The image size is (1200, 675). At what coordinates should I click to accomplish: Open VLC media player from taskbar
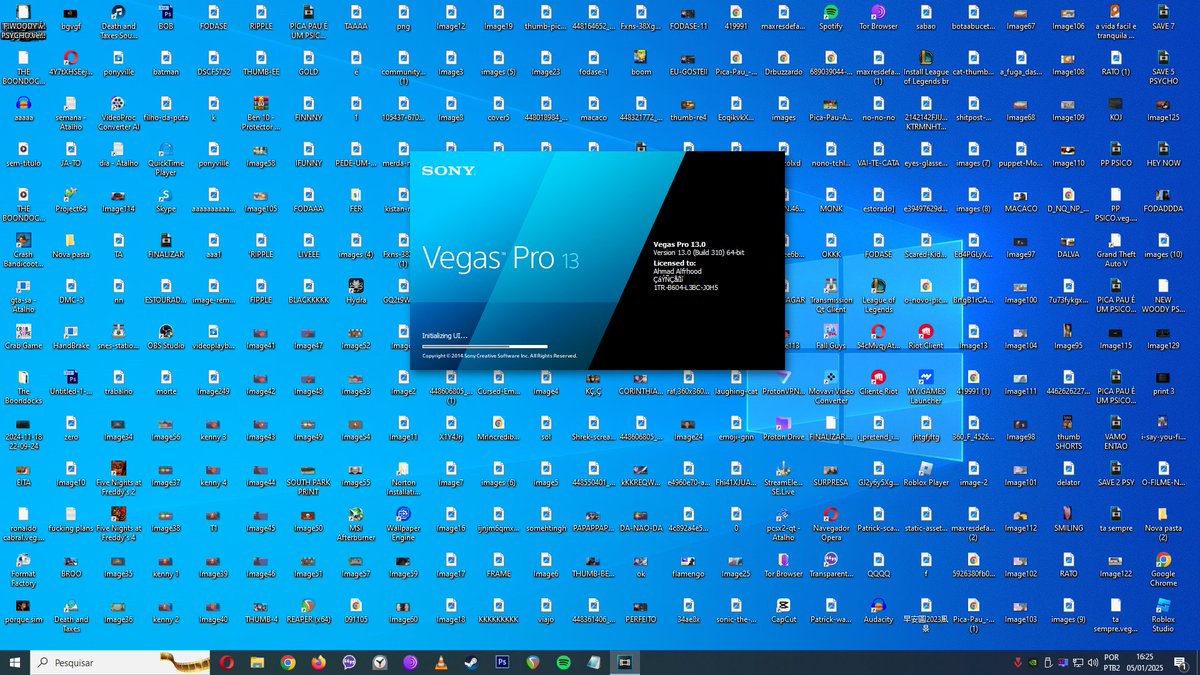(442, 662)
